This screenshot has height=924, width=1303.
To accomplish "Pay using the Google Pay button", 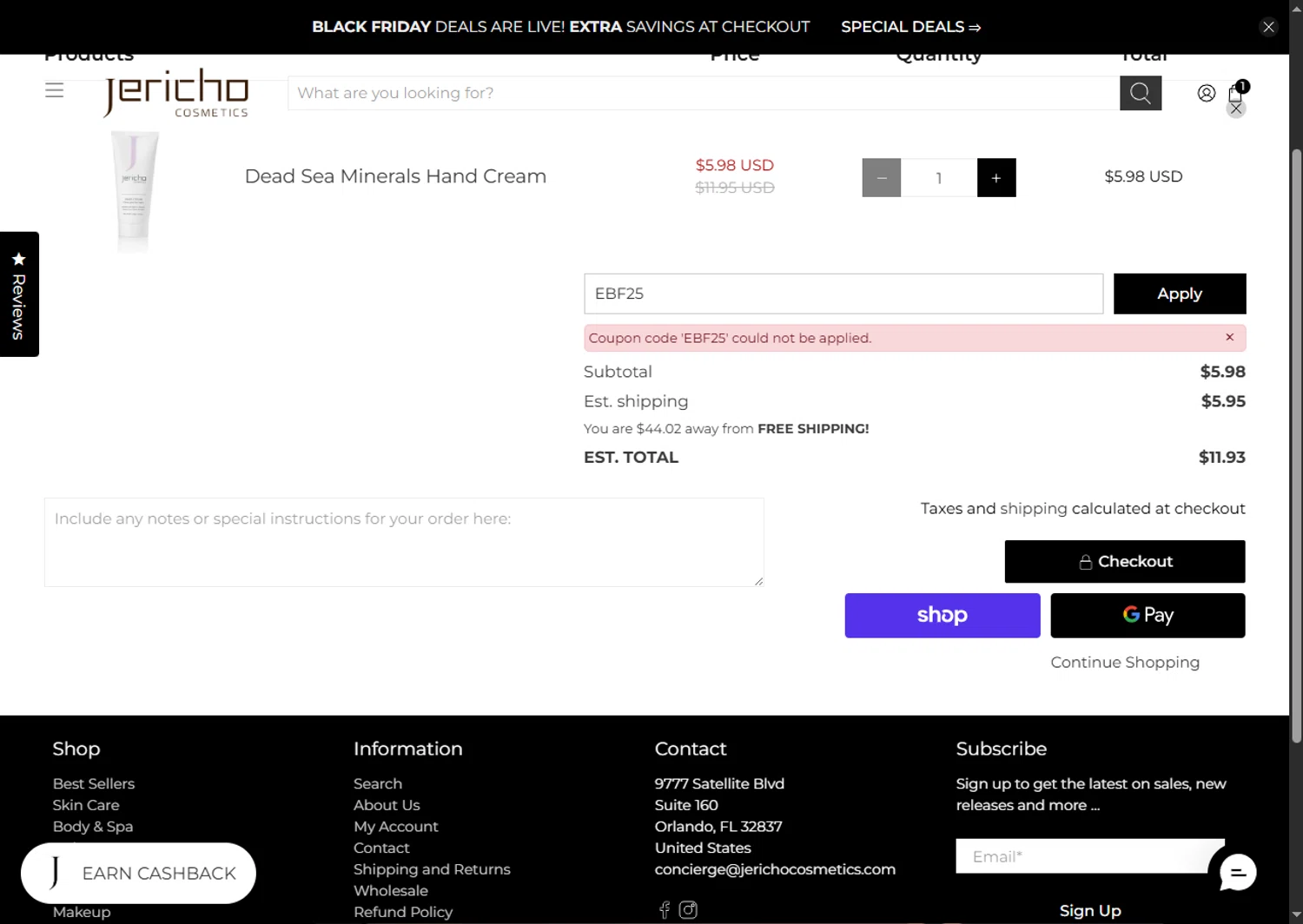I will click(x=1148, y=616).
